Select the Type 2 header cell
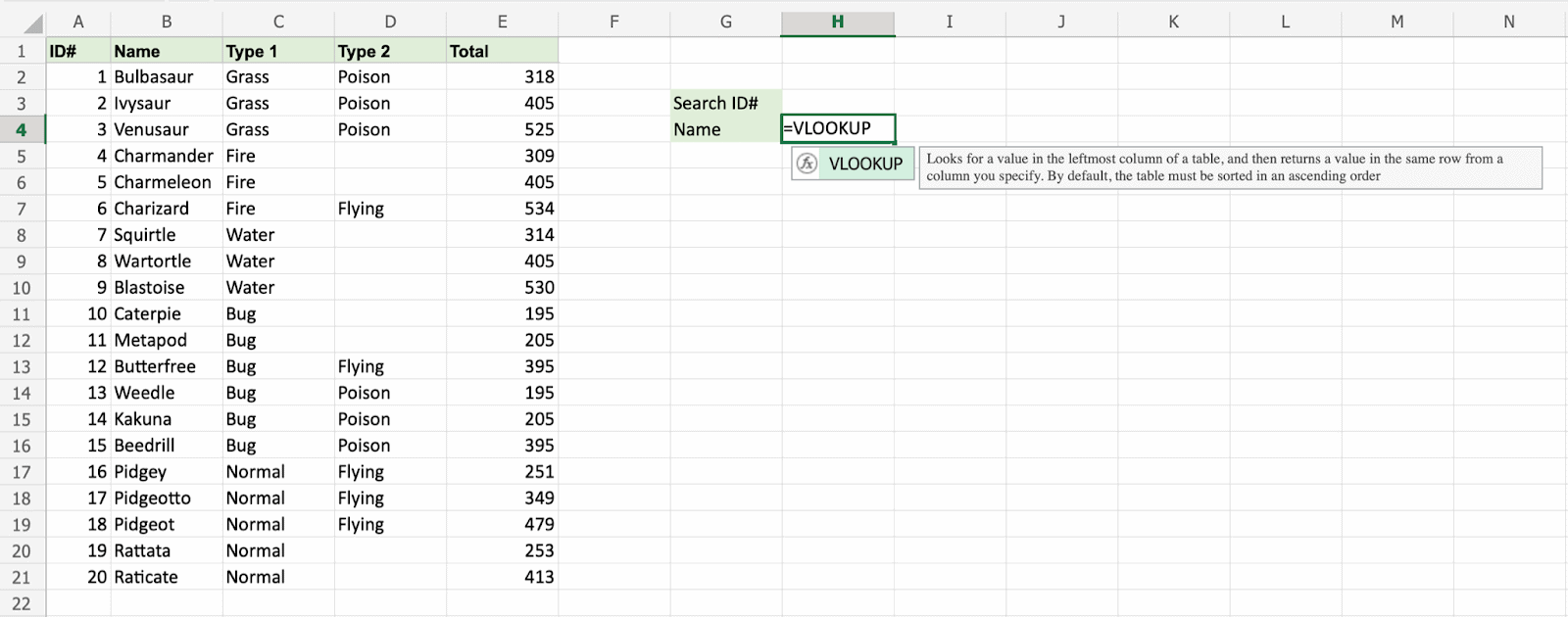The height and width of the screenshot is (617, 1568). [390, 51]
